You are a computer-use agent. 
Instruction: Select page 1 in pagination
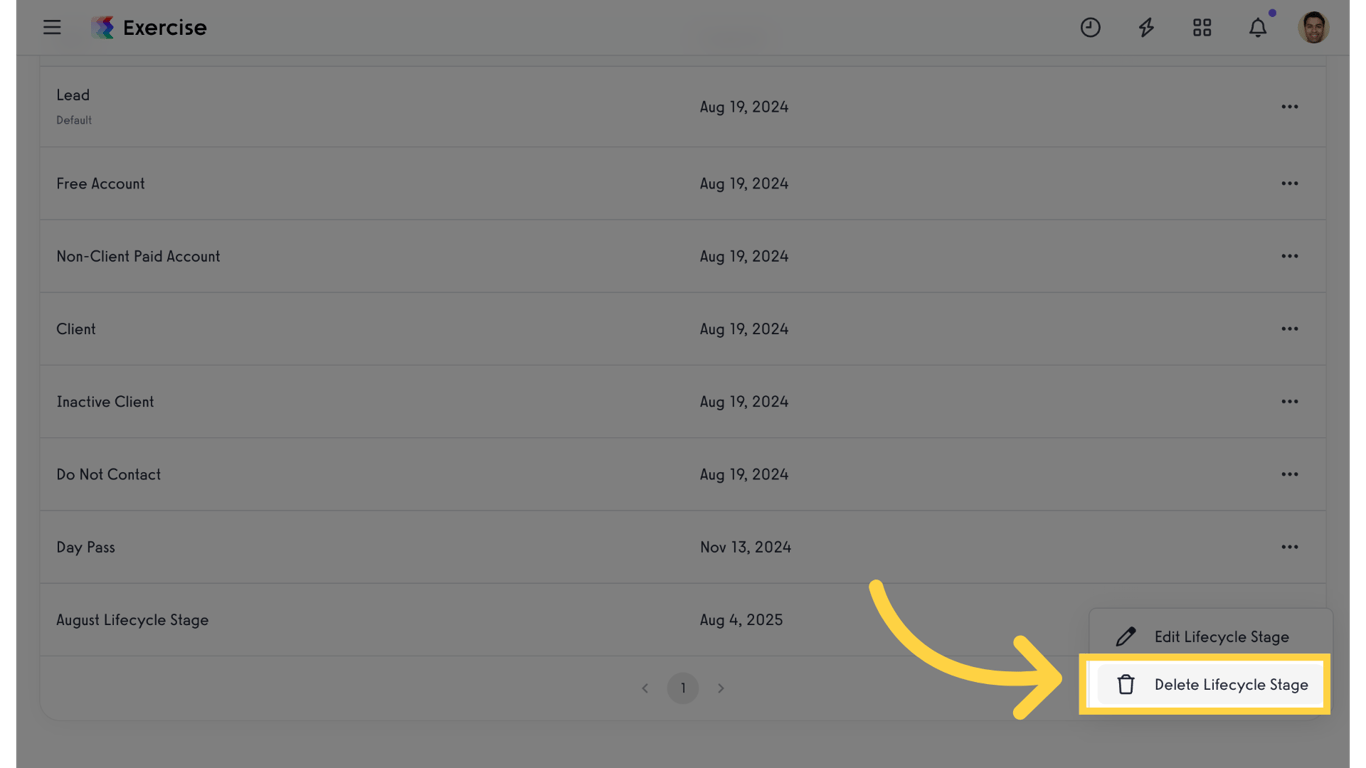click(x=683, y=688)
